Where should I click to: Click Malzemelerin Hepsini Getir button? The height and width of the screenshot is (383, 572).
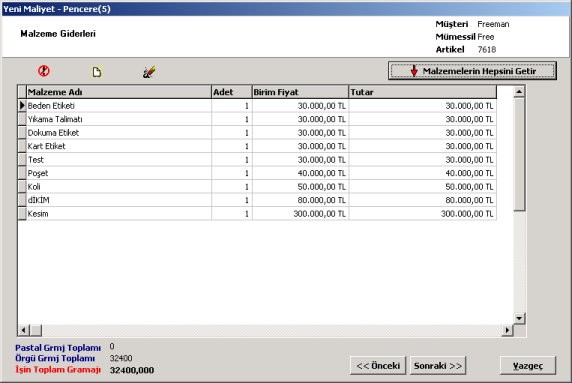[472, 71]
